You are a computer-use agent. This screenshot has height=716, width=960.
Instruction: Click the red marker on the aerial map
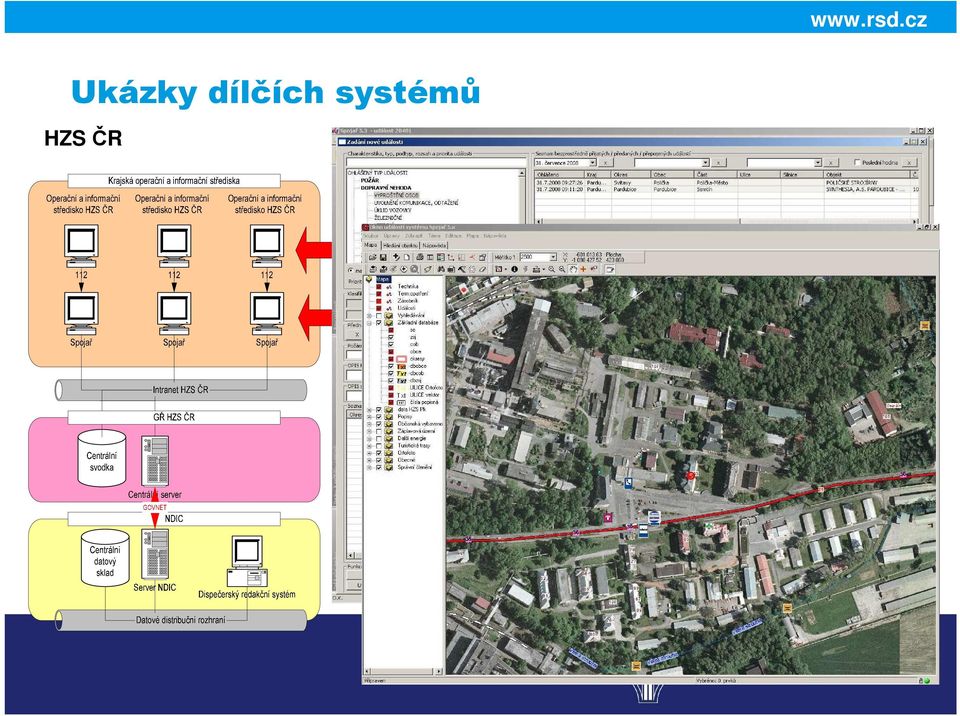[x=691, y=475]
